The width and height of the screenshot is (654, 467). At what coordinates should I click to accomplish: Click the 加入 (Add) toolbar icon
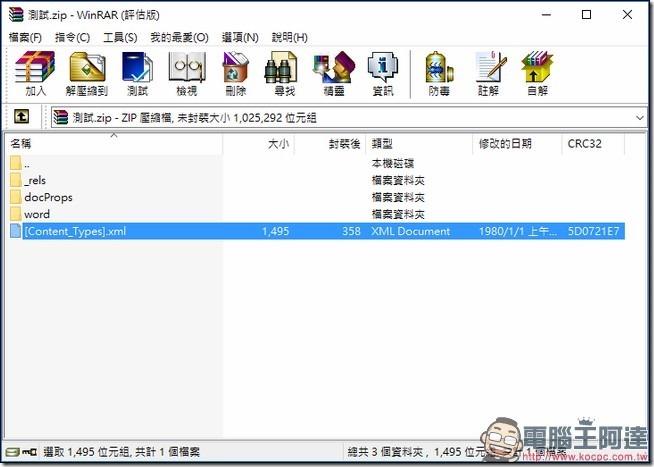coord(35,73)
